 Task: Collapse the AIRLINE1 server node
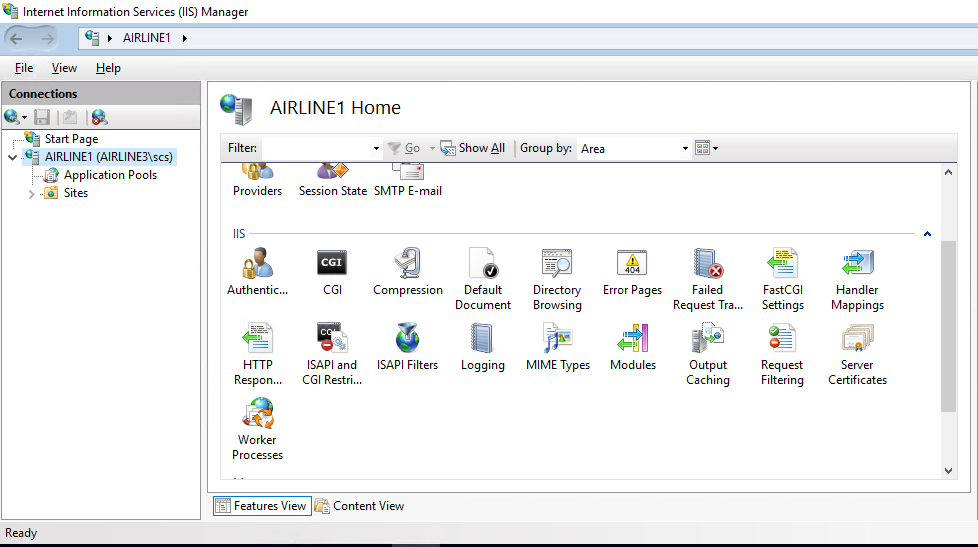pos(12,157)
